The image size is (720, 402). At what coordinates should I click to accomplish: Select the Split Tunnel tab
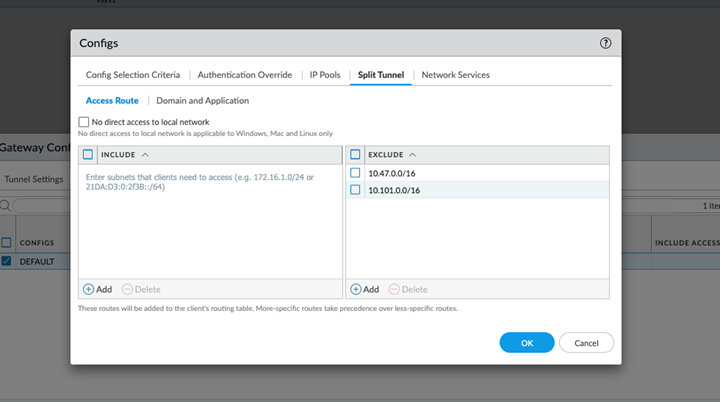(x=381, y=75)
